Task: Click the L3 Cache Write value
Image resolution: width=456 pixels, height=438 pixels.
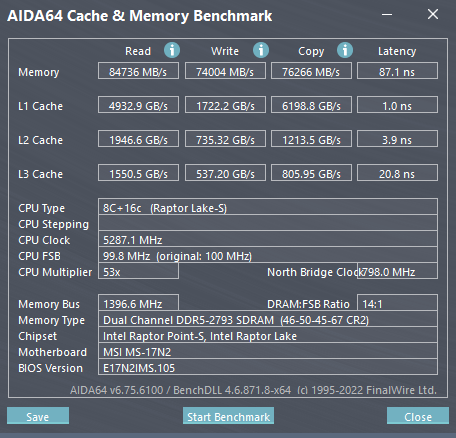Action: [x=225, y=173]
